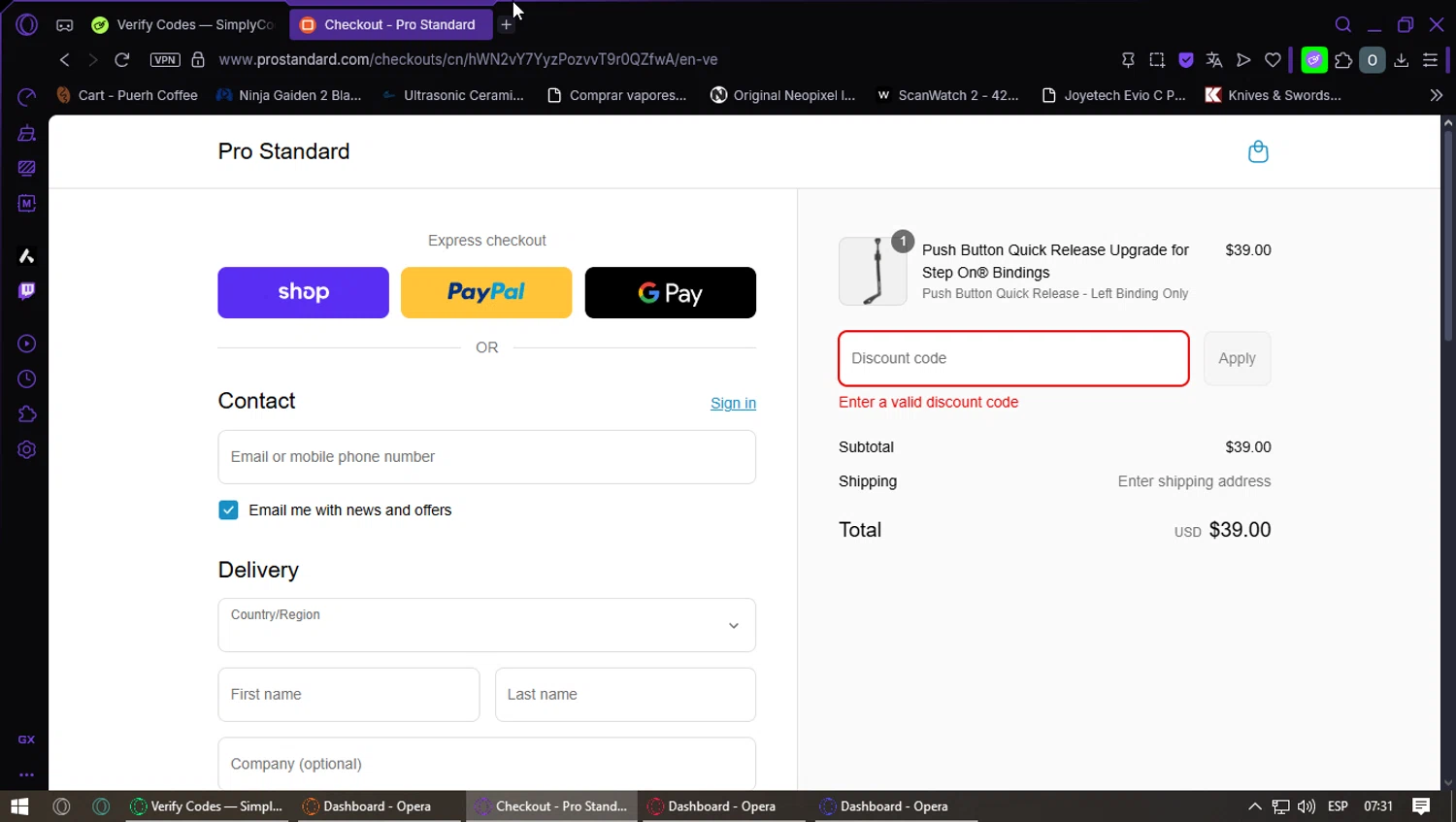This screenshot has width=1456, height=822.
Task: Expand the hidden bookmarks chevron
Action: tap(1437, 95)
